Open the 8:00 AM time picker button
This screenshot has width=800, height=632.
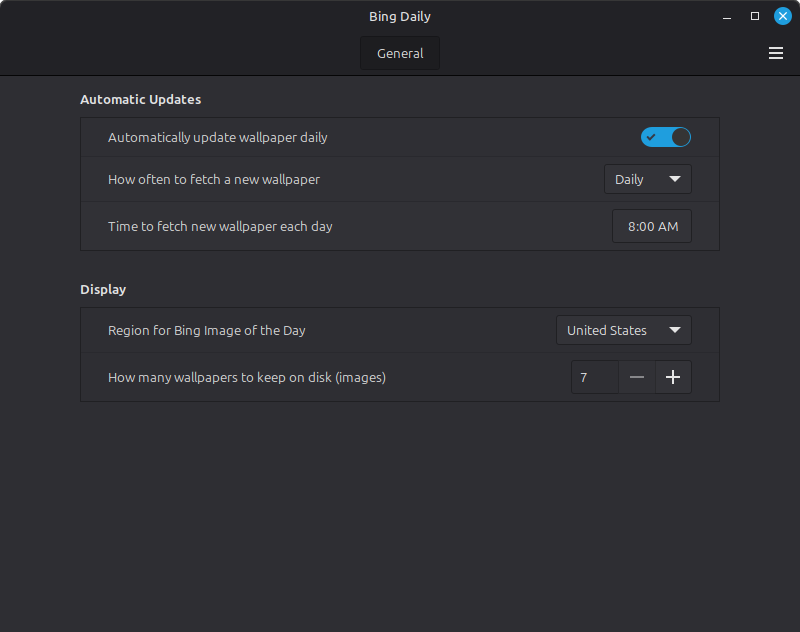point(652,226)
